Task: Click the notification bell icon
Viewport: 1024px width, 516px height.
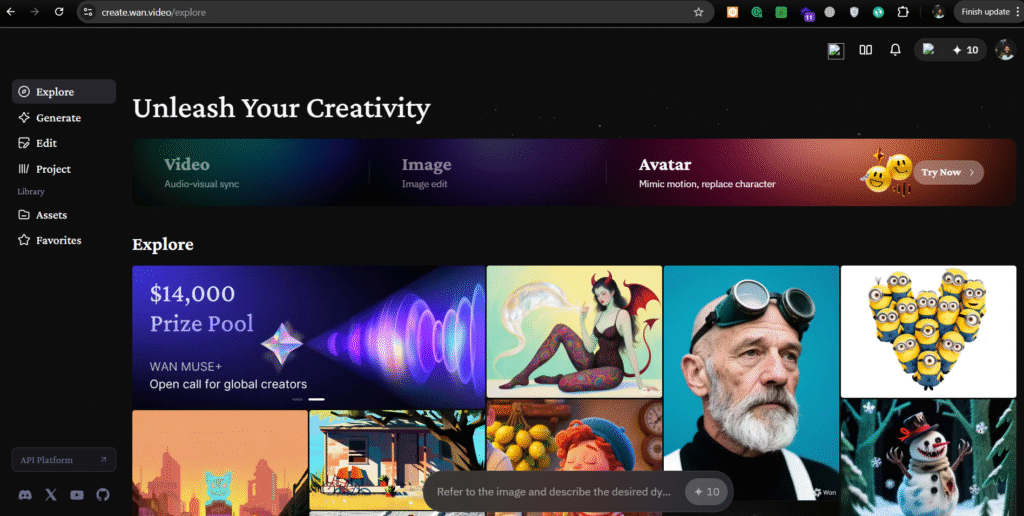Action: 895,50
